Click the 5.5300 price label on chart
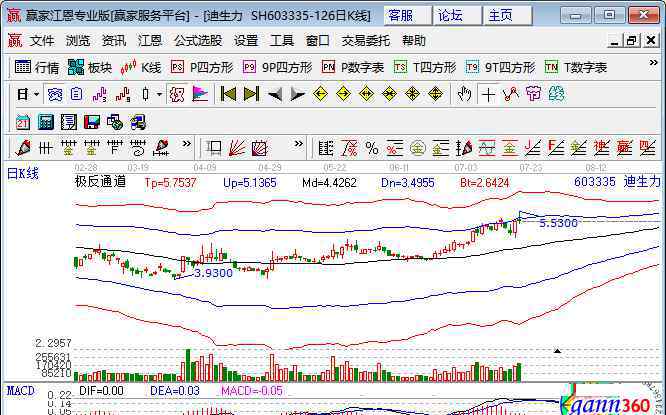The height and width of the screenshot is (415, 666). coord(558,223)
